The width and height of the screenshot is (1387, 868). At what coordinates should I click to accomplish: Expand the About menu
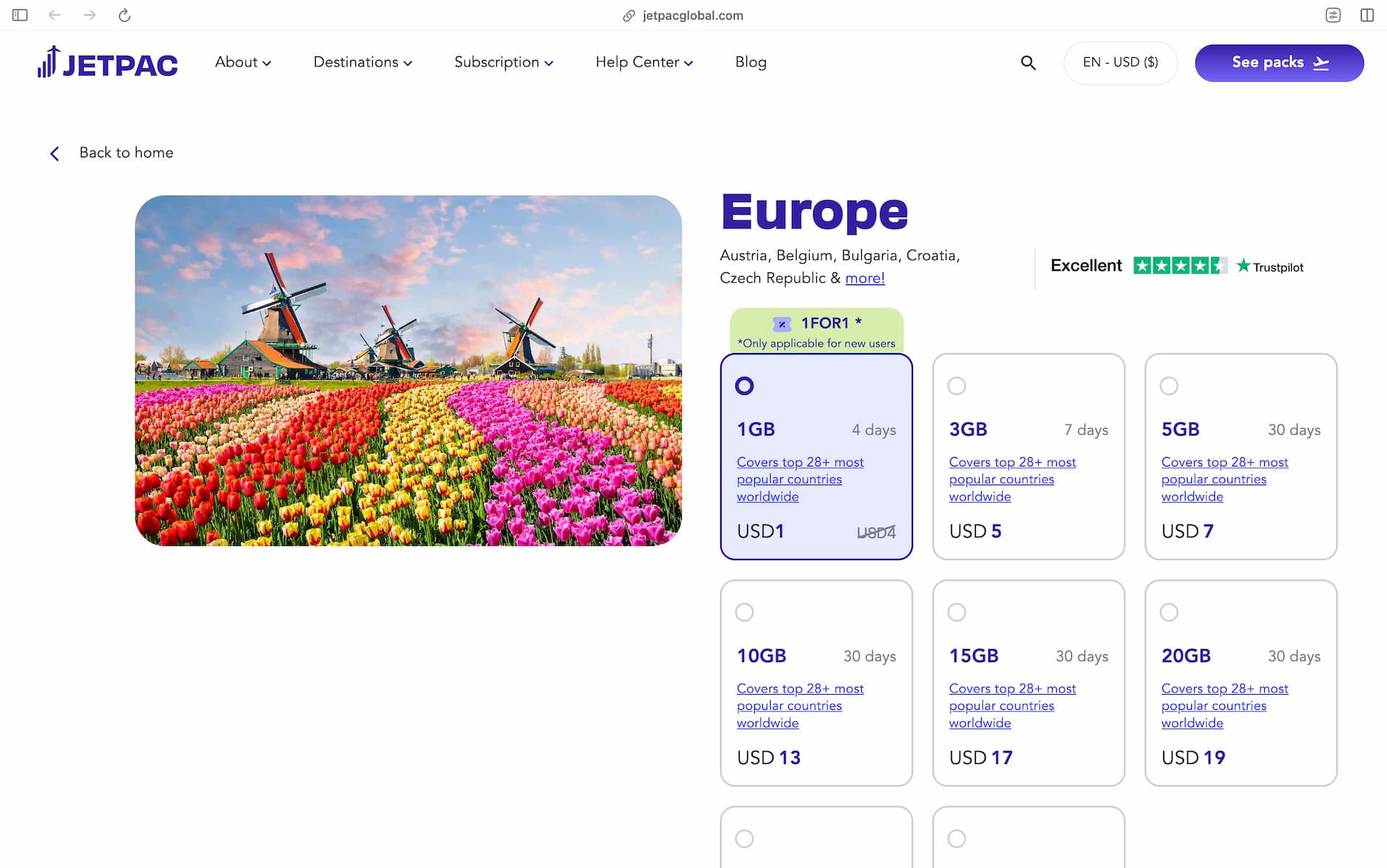click(x=243, y=62)
